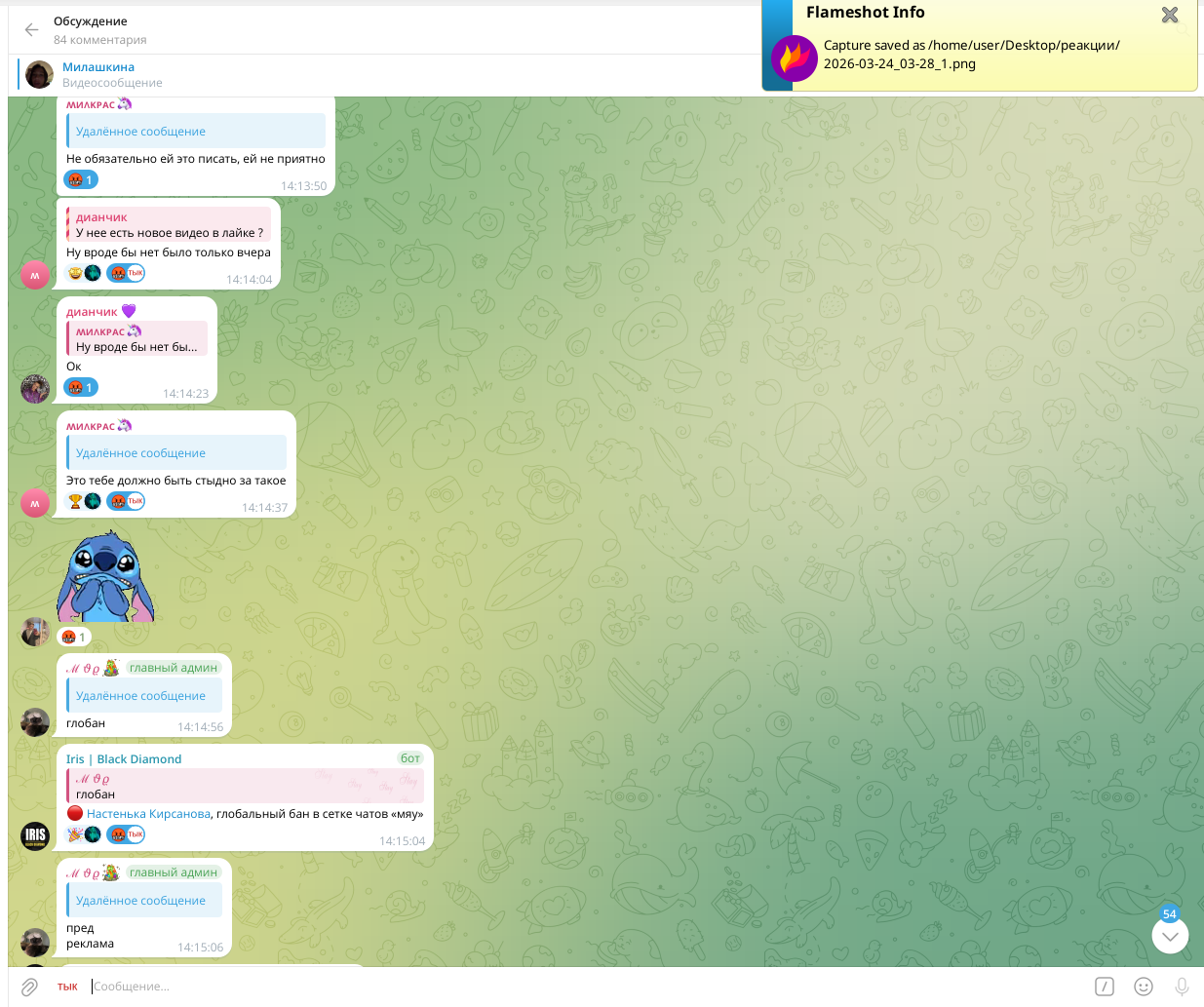Click 'главный админ' badge on the 14:14:56 message
The height and width of the screenshot is (1007, 1204).
174,668
